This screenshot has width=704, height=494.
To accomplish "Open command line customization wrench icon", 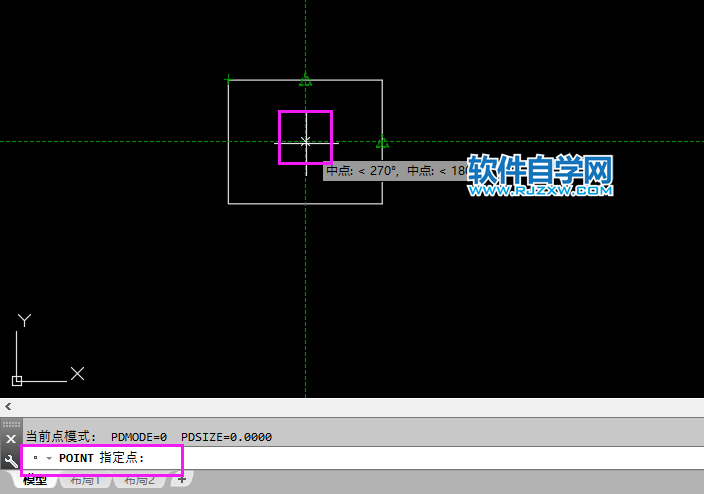I will click(10, 460).
